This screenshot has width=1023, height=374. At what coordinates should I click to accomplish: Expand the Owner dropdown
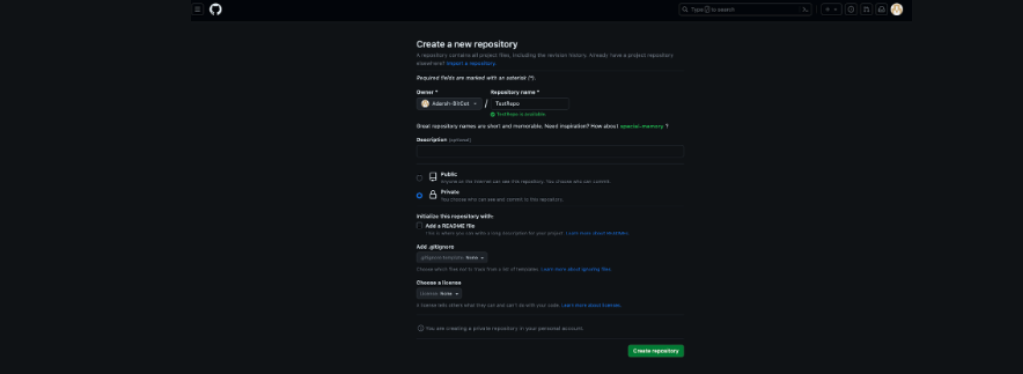tap(450, 104)
